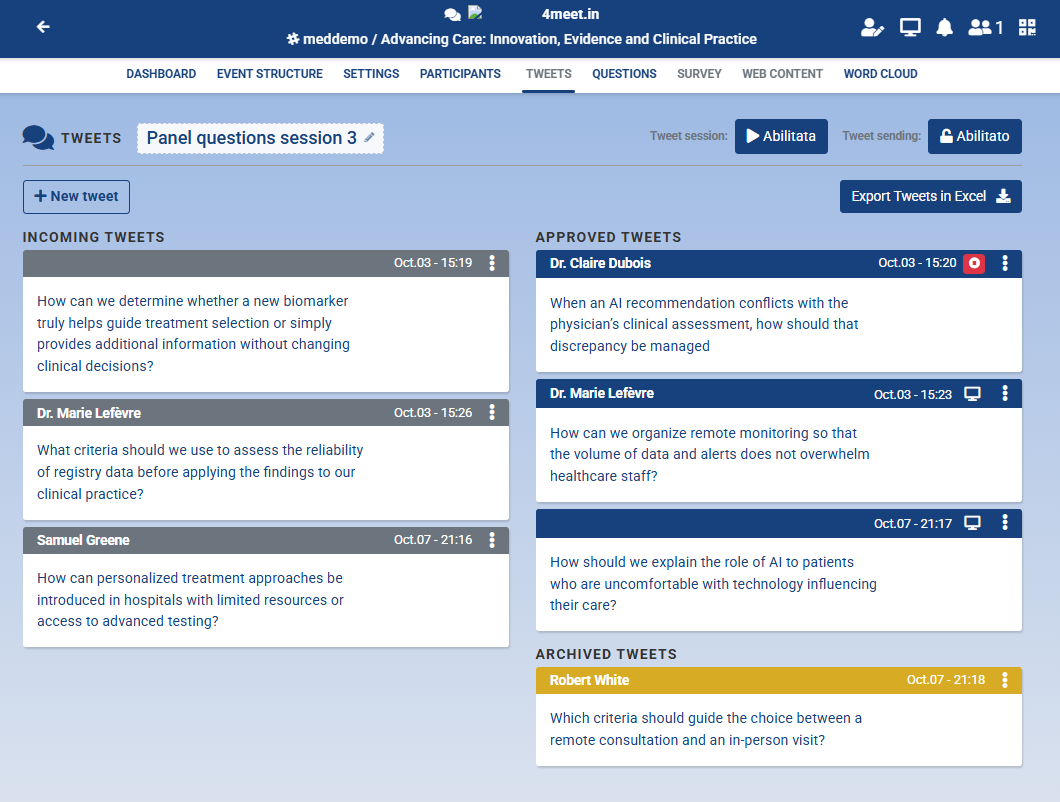The image size is (1060, 802).
Task: Open the QR code grid icon
Action: [x=1028, y=27]
